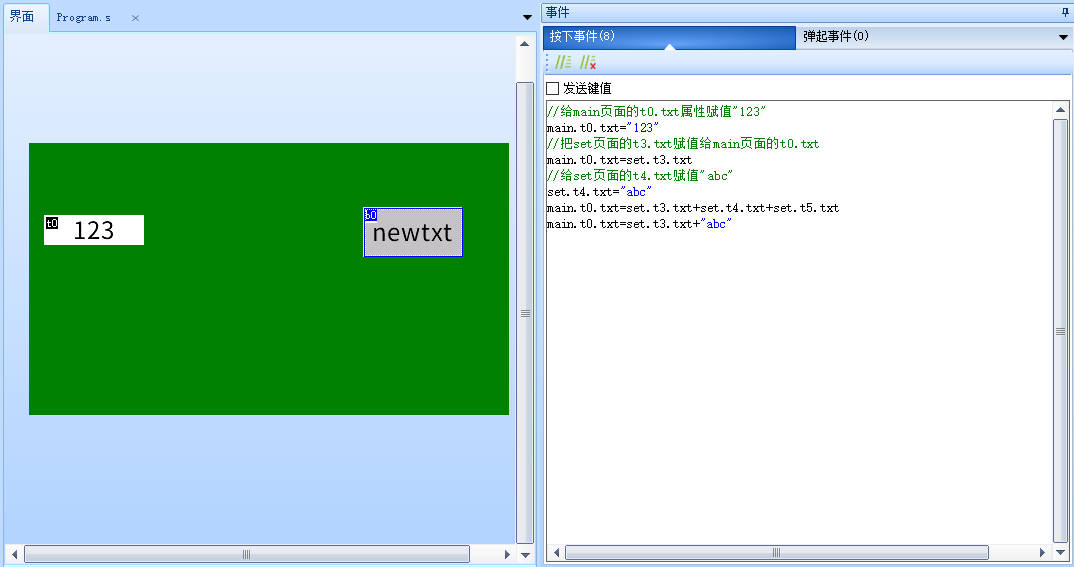Click the canvas scroll up arrow

pos(525,44)
